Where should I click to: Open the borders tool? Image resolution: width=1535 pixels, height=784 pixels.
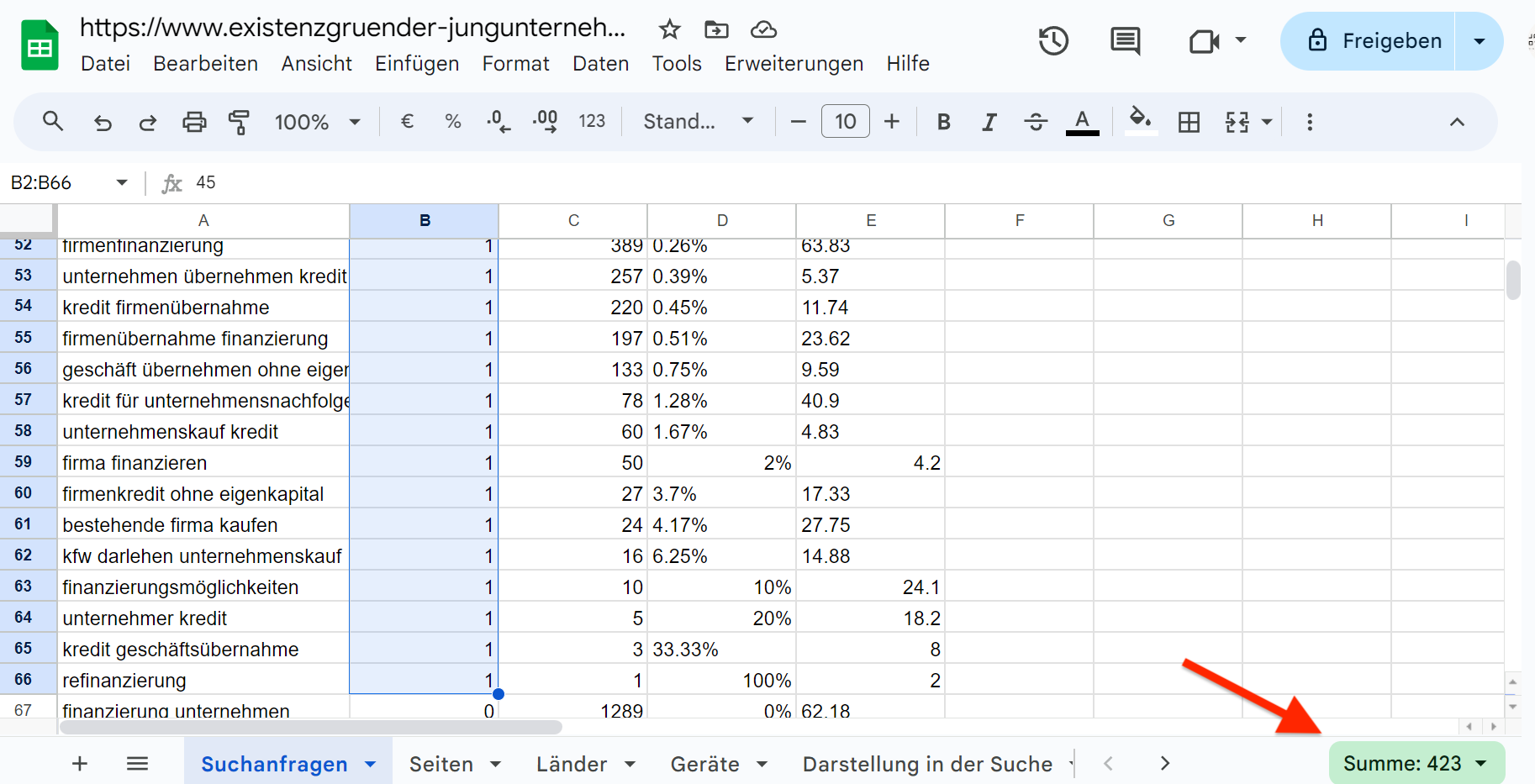(x=1189, y=122)
